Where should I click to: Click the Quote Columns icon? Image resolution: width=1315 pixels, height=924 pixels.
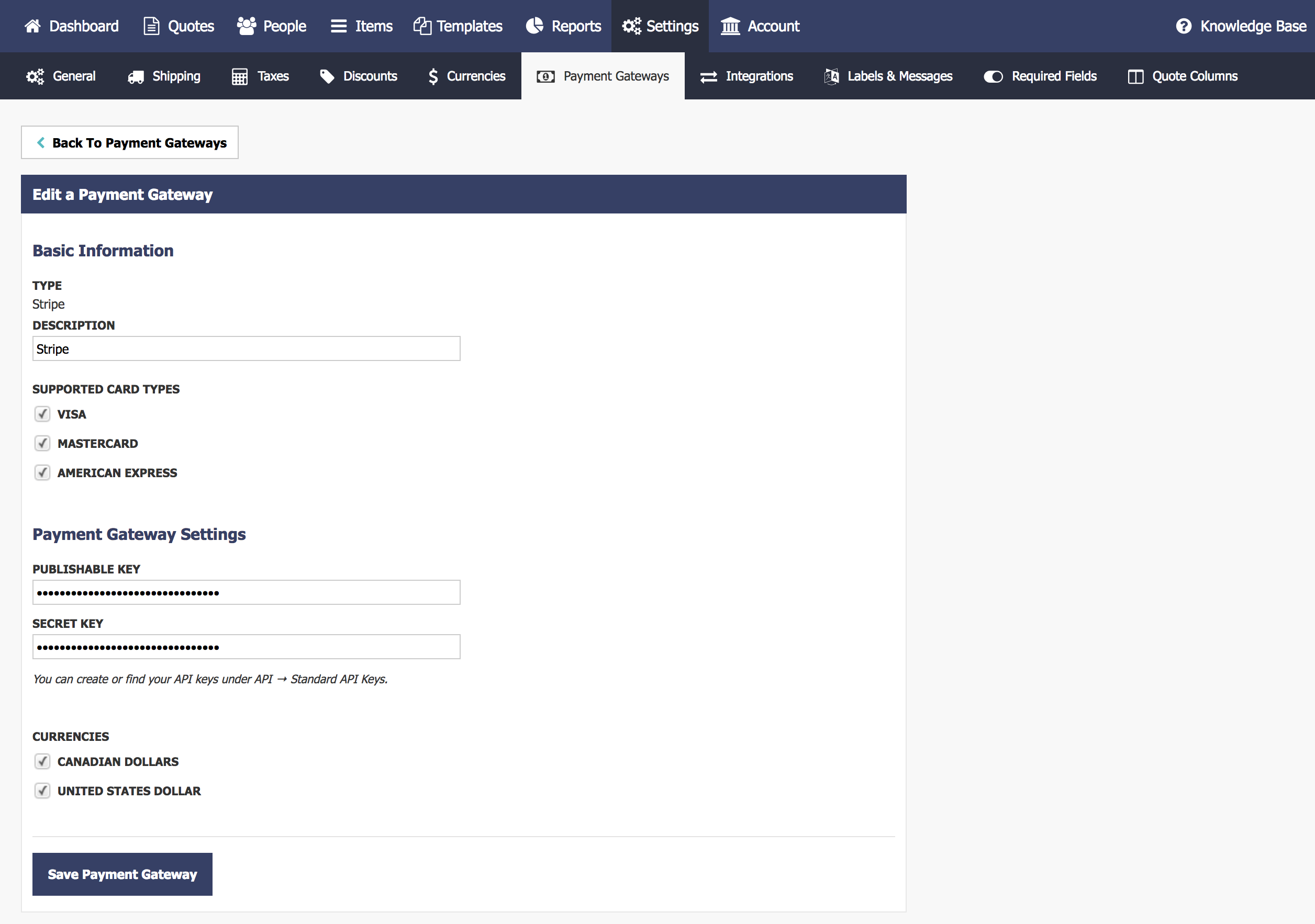[1135, 77]
